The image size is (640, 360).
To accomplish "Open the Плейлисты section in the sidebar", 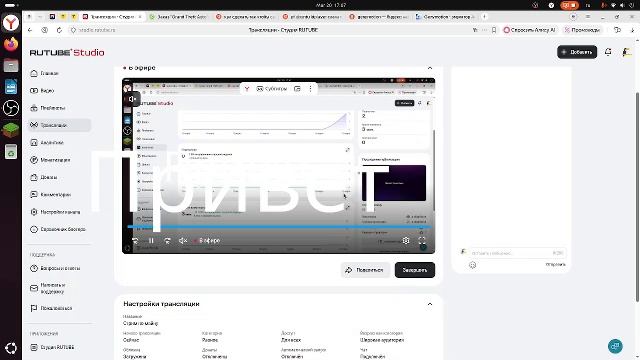I will (x=48, y=108).
